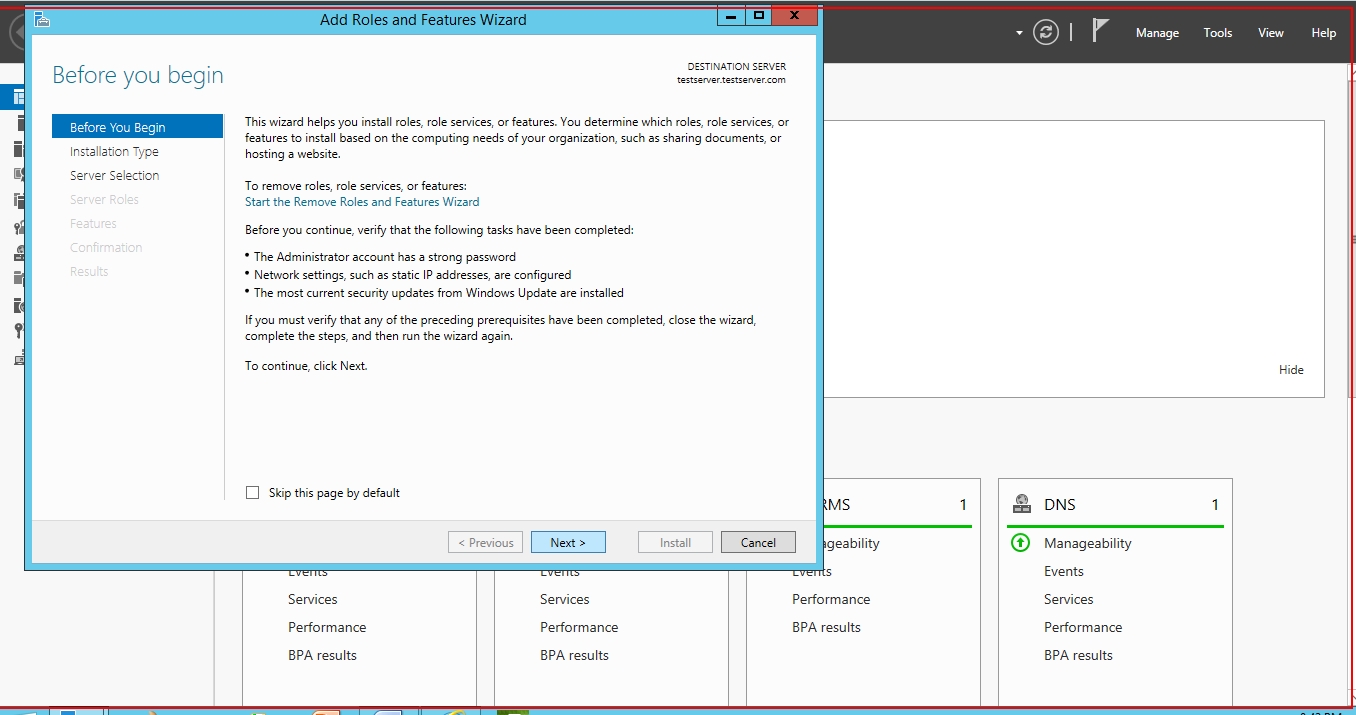Enable the Skip this page by default checkbox

253,493
